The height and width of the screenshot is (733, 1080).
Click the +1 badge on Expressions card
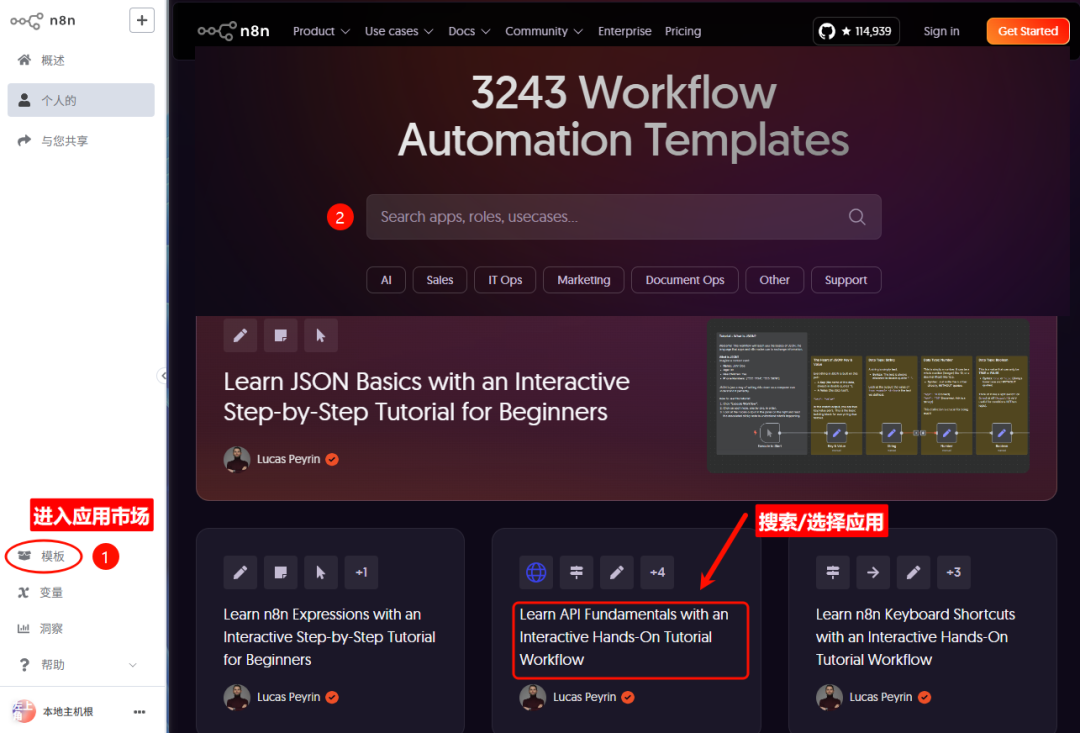362,572
